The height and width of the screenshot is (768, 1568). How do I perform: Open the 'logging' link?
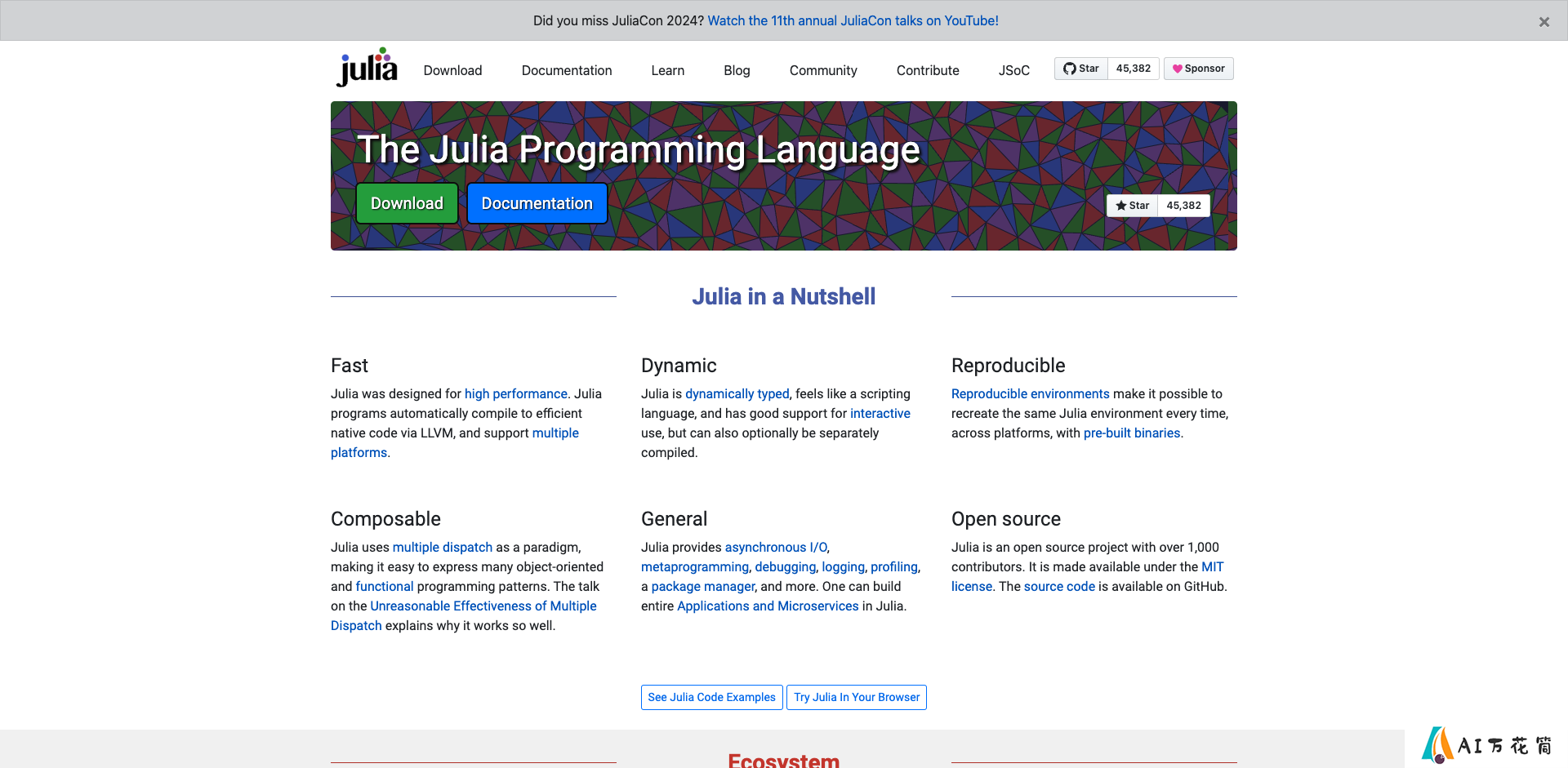(x=843, y=566)
